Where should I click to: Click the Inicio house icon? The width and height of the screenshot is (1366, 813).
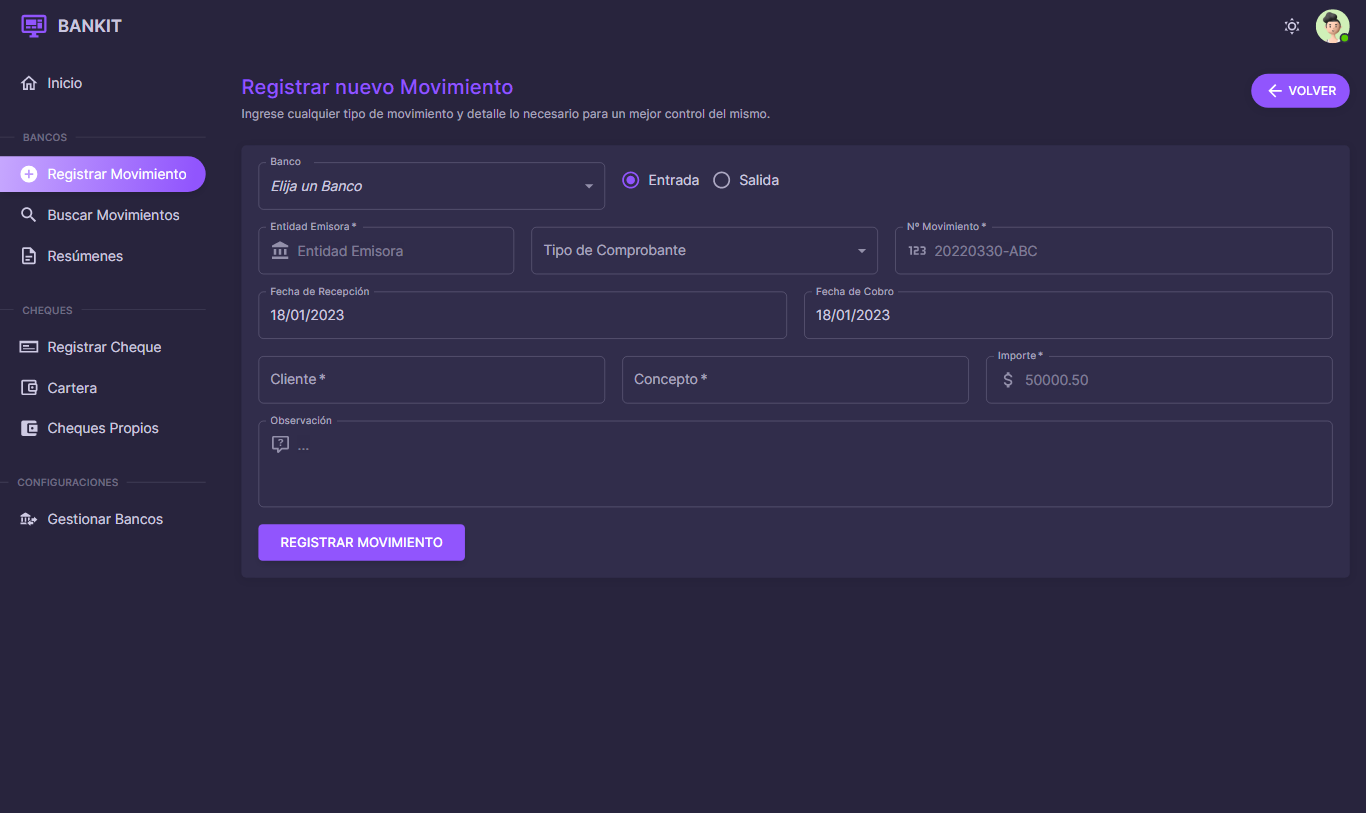[29, 83]
